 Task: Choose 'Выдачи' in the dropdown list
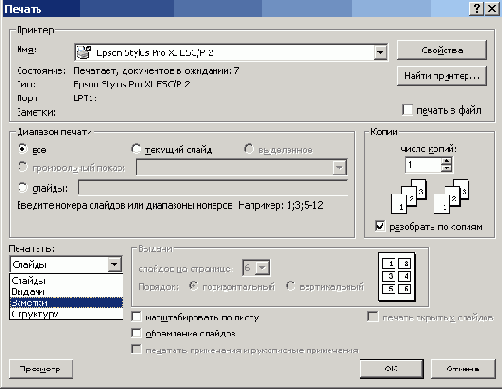point(66,292)
